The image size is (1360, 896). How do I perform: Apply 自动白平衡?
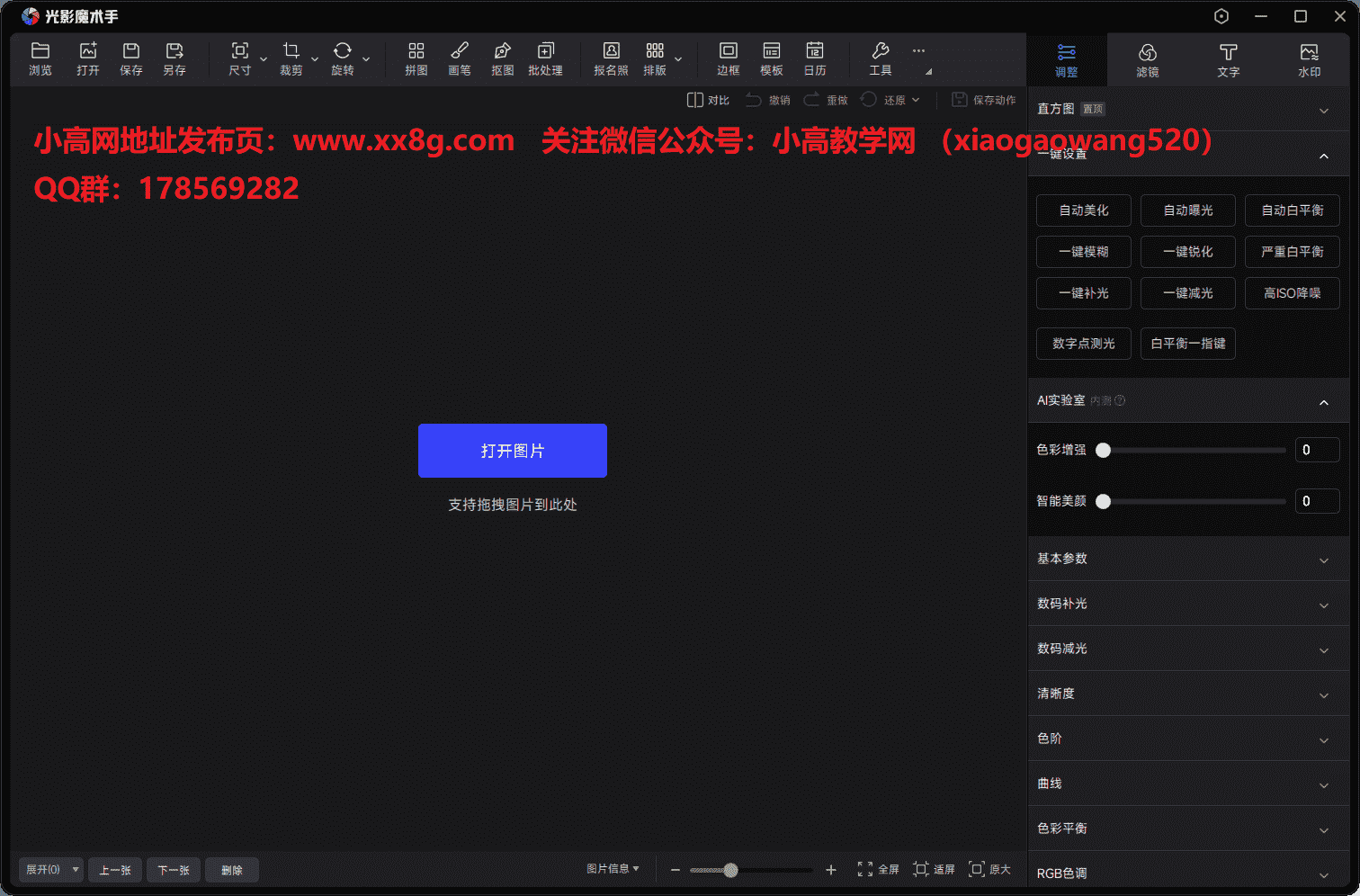click(1293, 211)
